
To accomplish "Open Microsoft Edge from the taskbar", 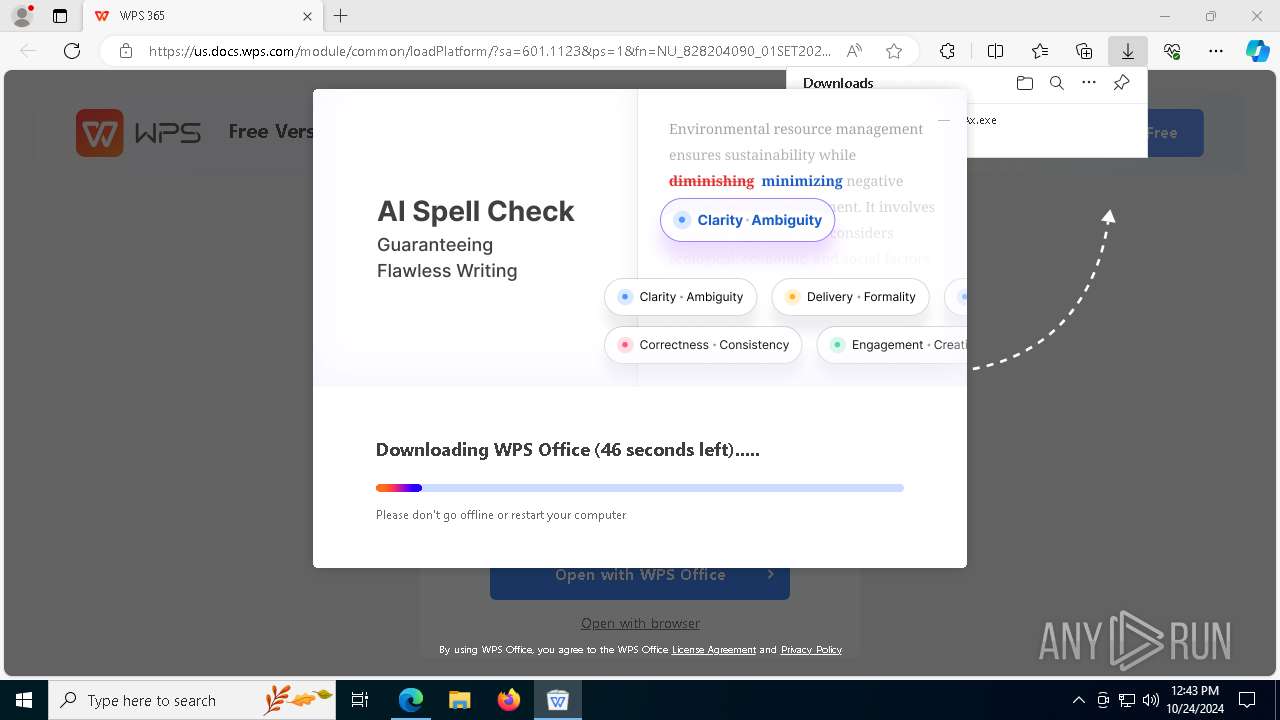I will 411,700.
